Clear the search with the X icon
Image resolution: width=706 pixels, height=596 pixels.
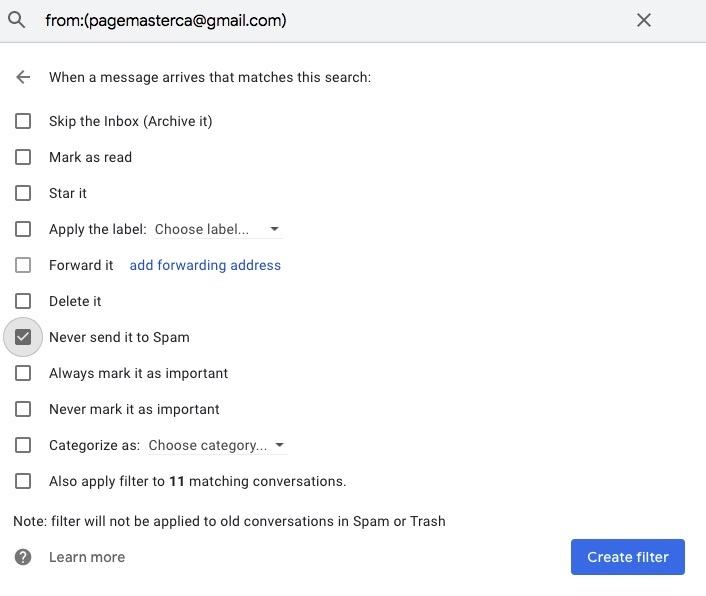(x=644, y=20)
